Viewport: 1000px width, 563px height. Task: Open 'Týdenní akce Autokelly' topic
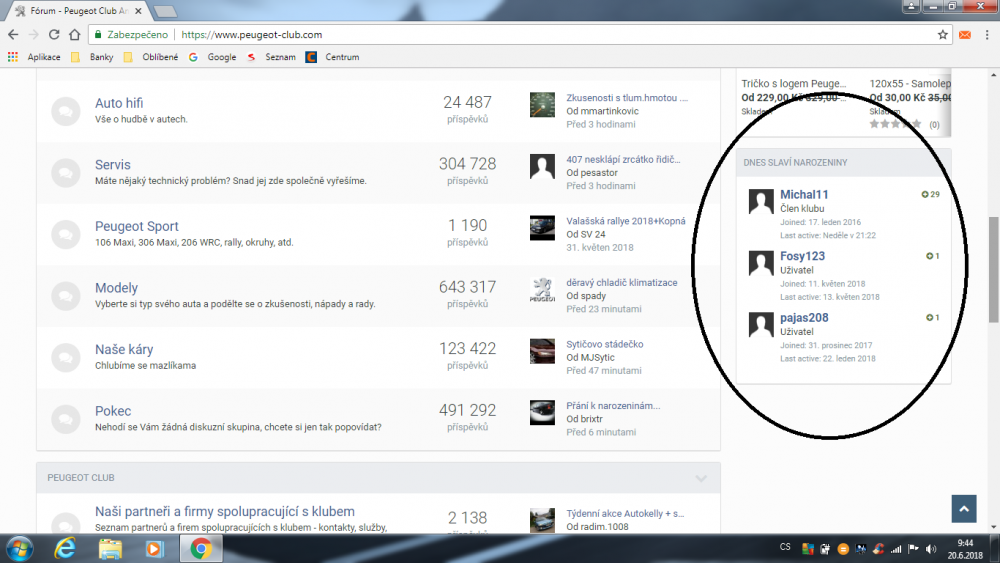coord(625,513)
